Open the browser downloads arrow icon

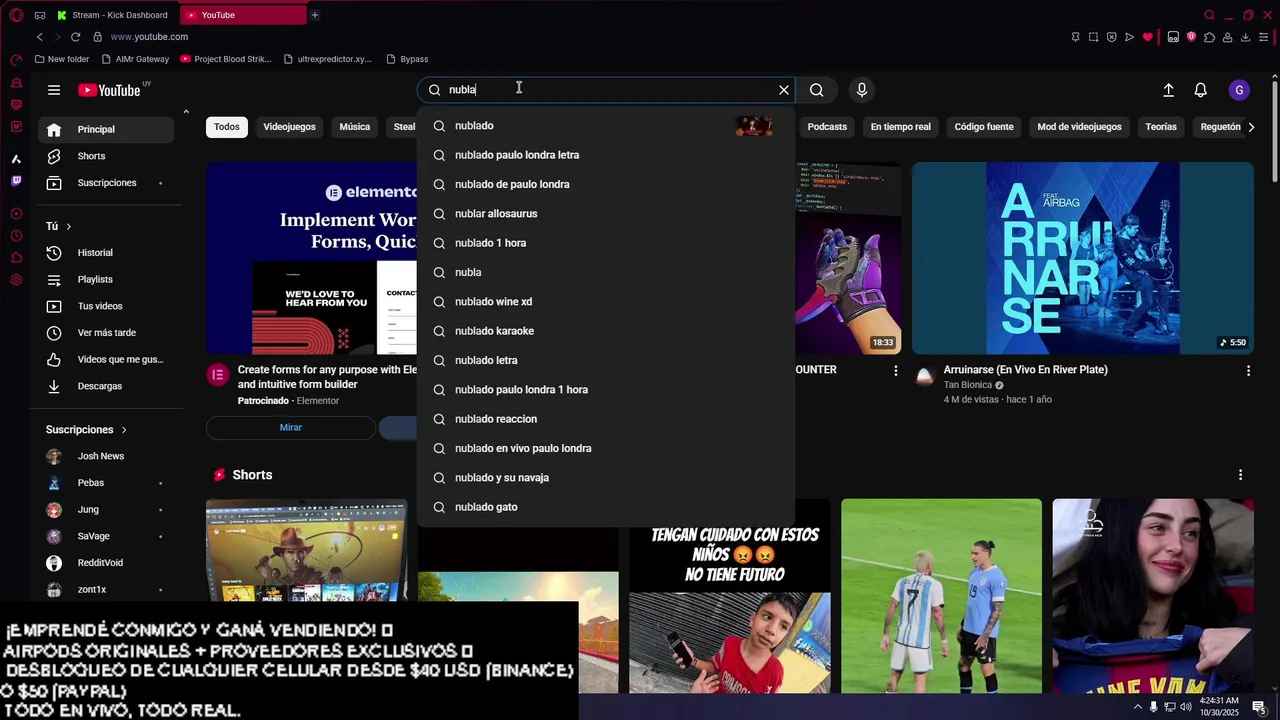pos(1245,37)
